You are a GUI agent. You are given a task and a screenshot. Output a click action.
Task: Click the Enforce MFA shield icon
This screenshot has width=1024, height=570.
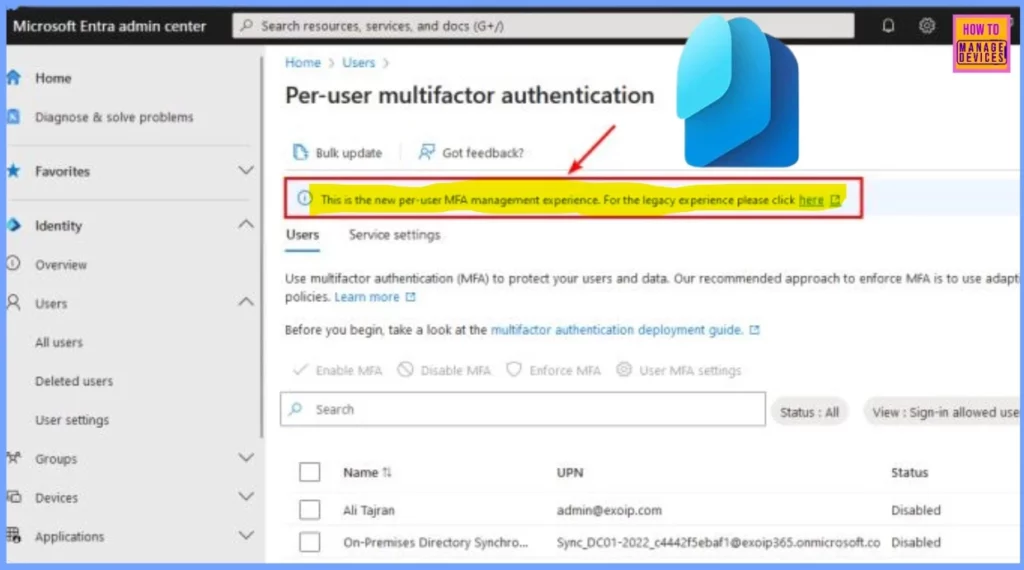(x=514, y=370)
